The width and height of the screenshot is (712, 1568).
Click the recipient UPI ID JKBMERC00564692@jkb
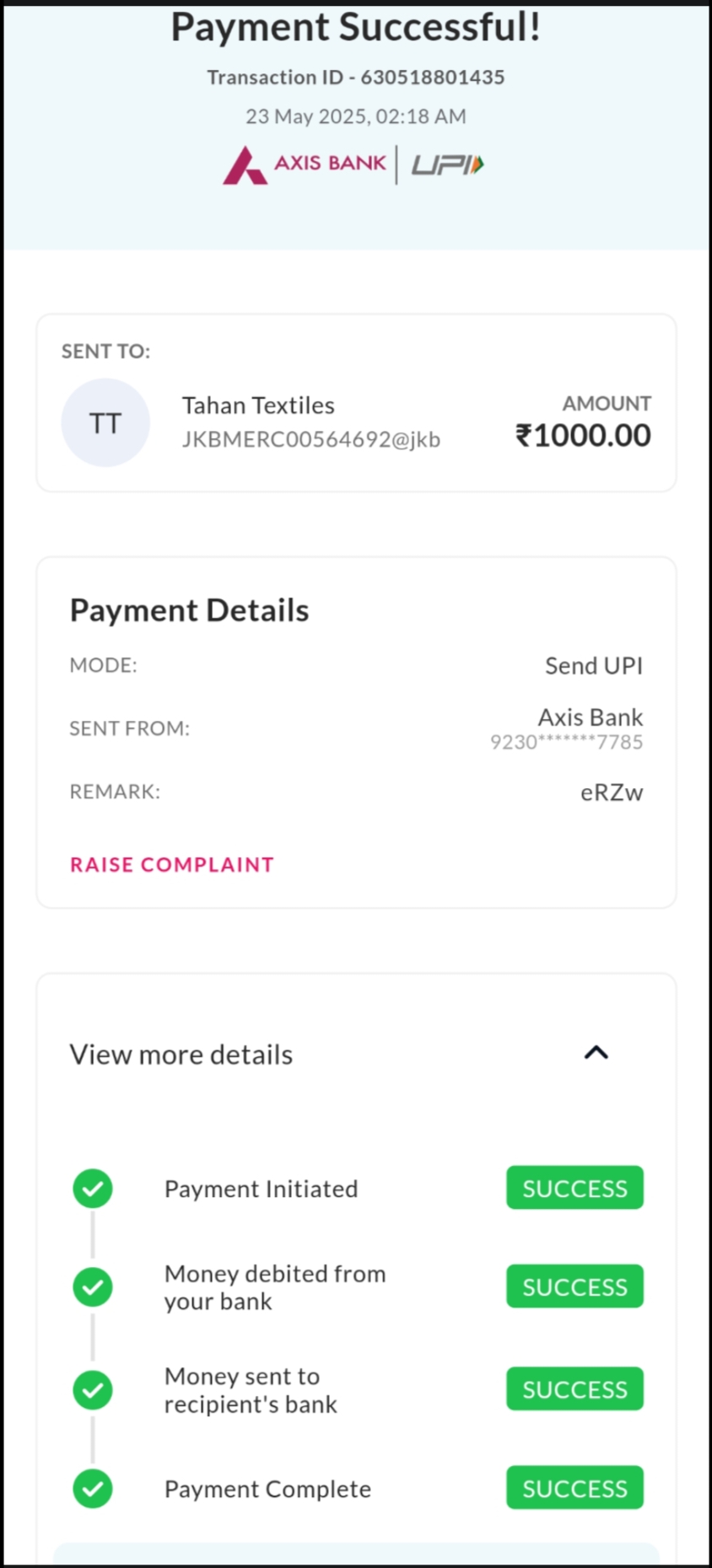tap(311, 439)
